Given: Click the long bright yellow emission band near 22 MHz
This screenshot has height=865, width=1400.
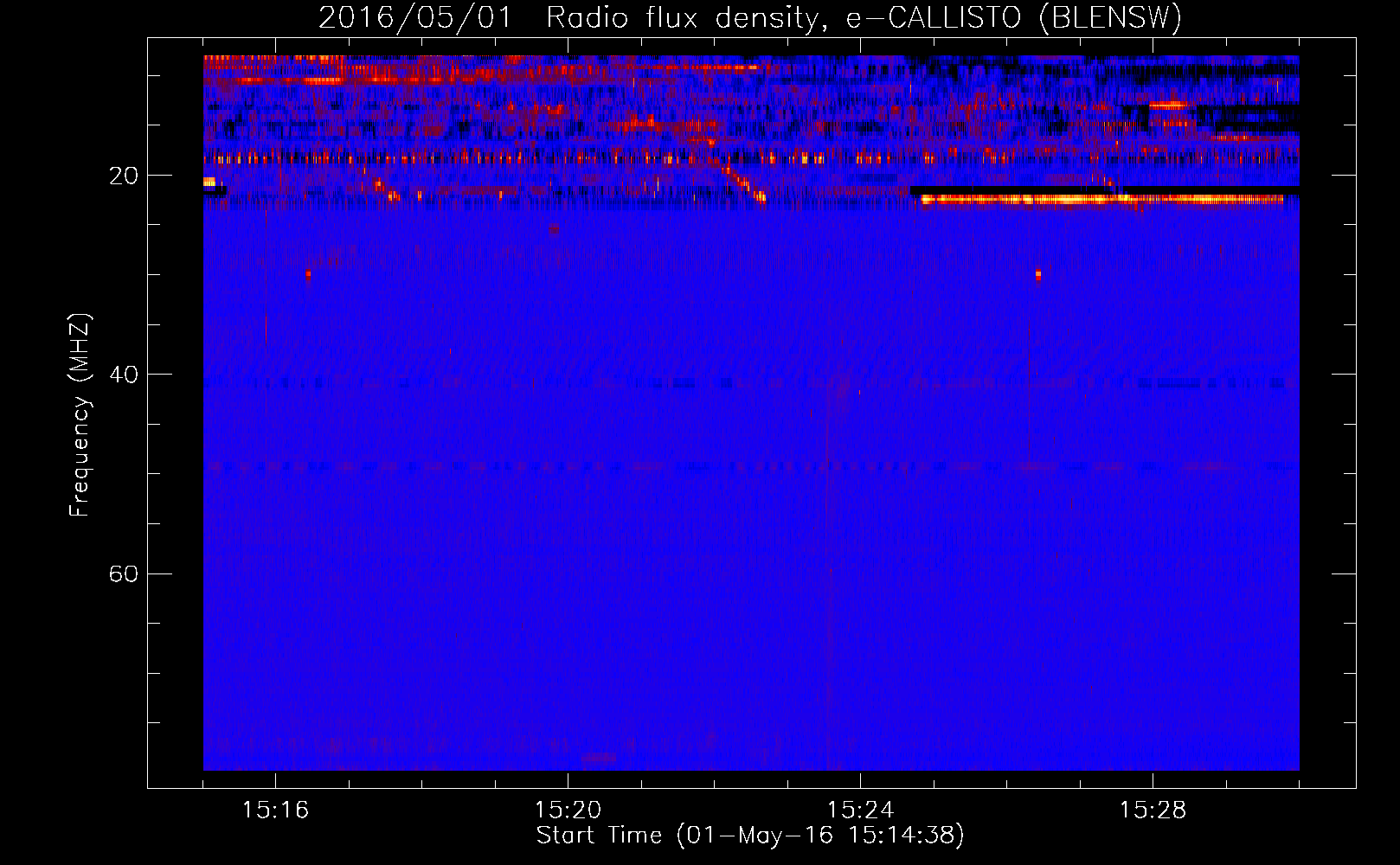Looking at the screenshot, I should tap(1101, 199).
